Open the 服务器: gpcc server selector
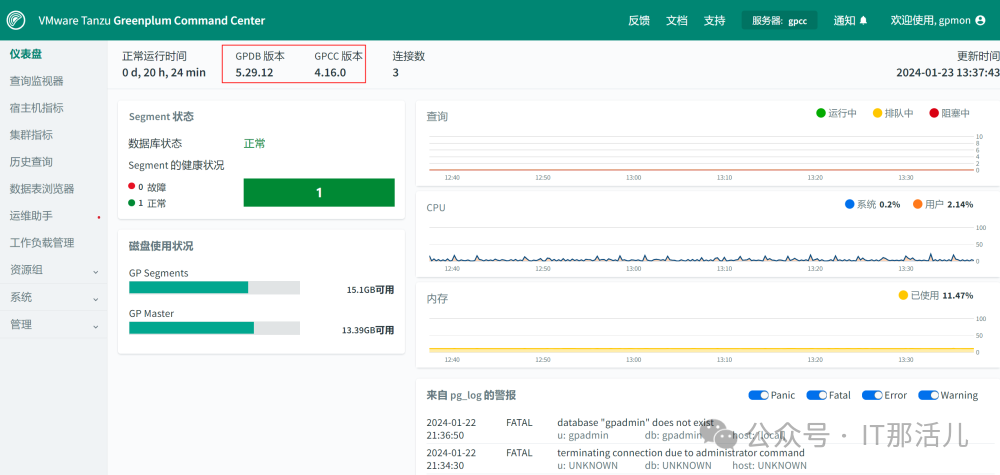 779,20
